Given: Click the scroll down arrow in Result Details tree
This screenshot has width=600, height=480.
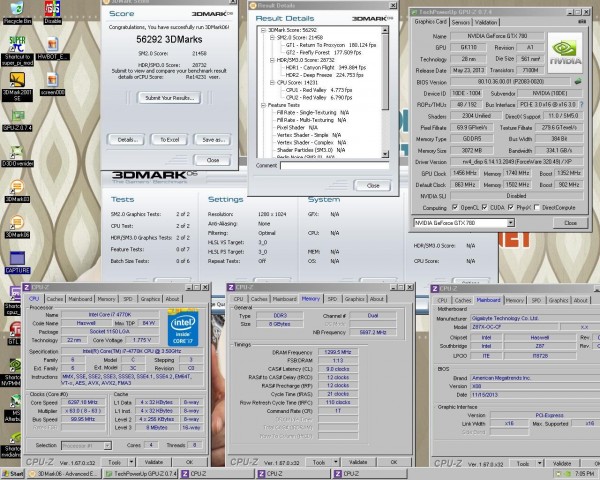Looking at the screenshot, I should coord(385,154).
